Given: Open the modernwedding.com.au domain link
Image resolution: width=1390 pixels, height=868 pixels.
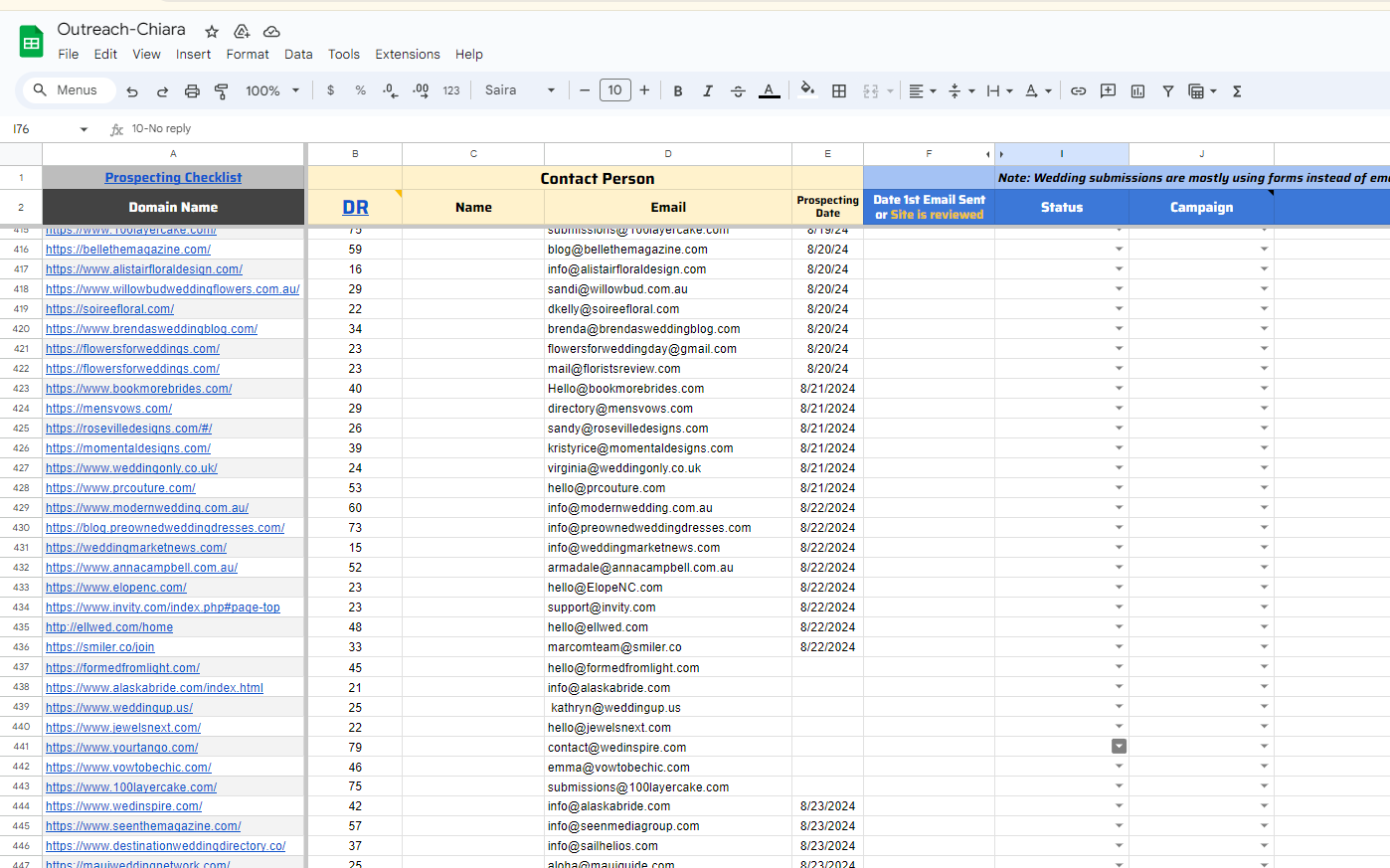Looking at the screenshot, I should pos(147,508).
